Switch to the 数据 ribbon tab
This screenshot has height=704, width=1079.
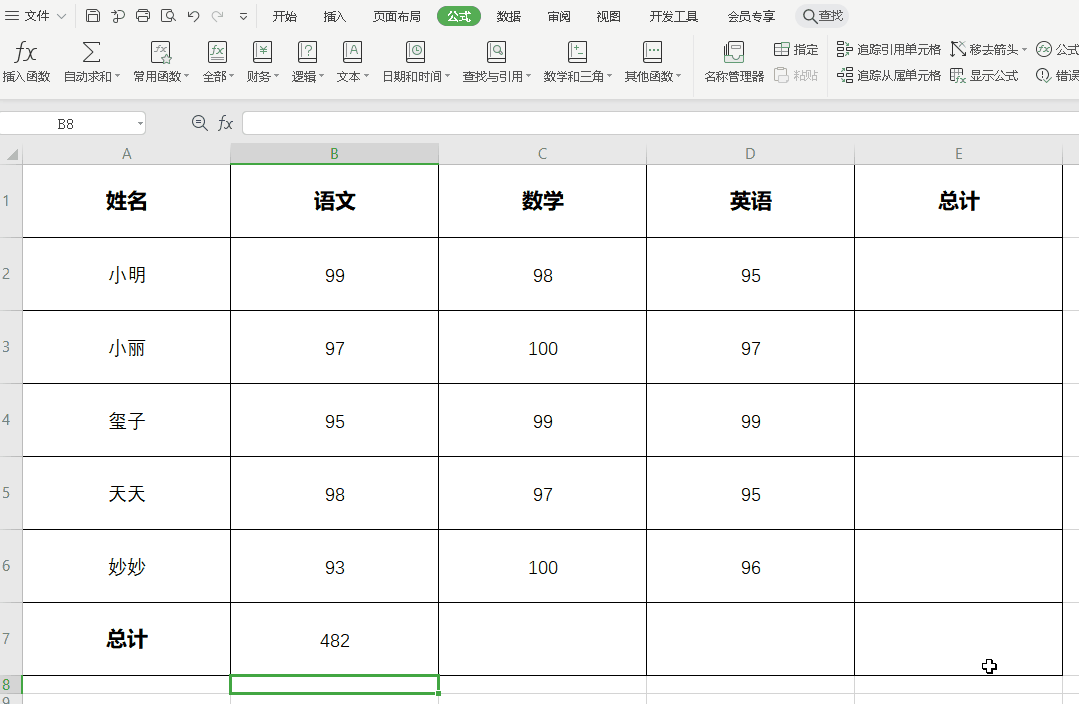click(x=510, y=16)
